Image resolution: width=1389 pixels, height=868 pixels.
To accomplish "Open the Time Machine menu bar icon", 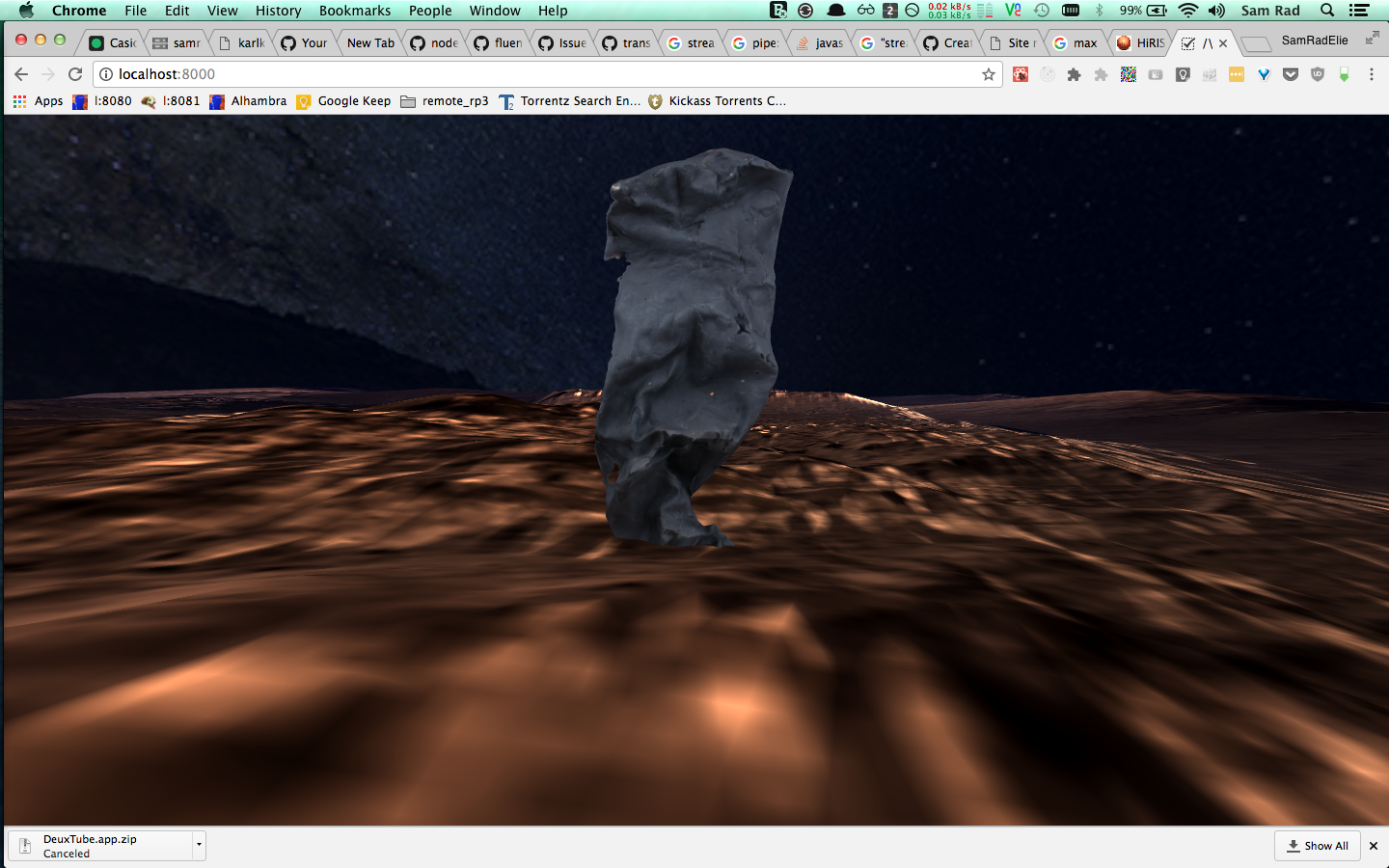I will click(1042, 11).
